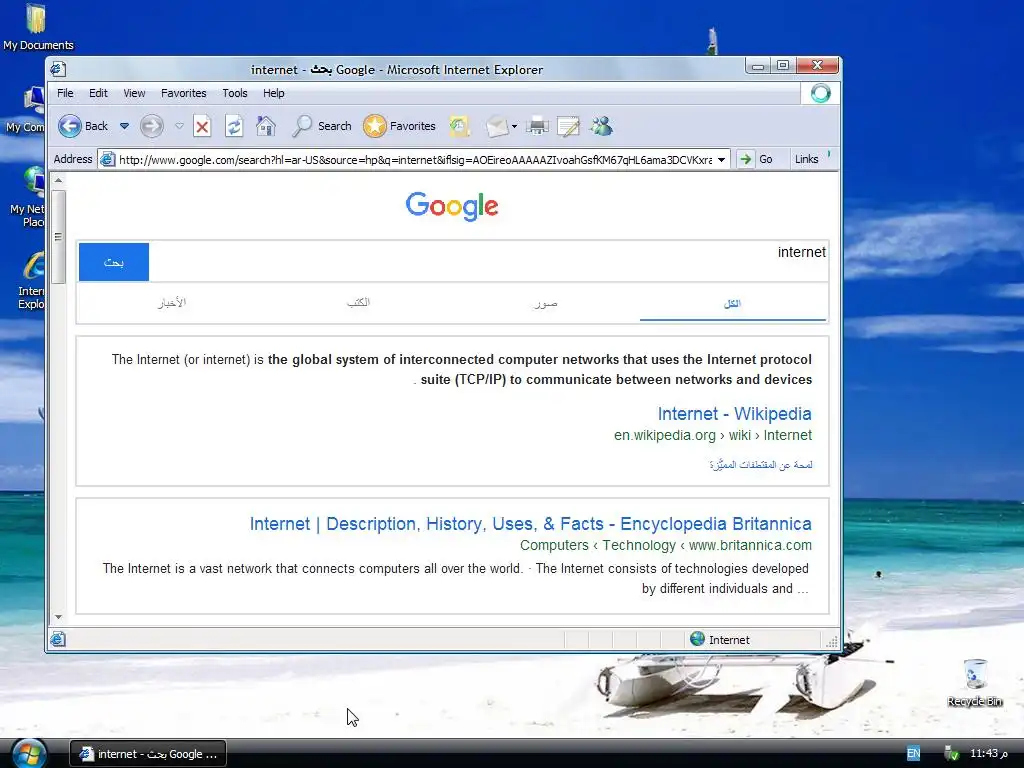Open the Tools menu
This screenshot has width=1024, height=768.
pos(235,93)
